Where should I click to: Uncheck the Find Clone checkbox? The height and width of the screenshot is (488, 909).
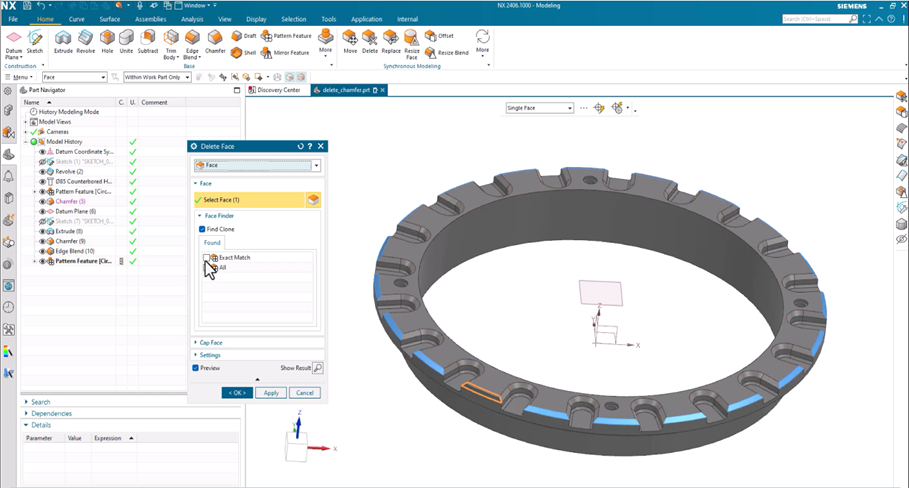202,229
